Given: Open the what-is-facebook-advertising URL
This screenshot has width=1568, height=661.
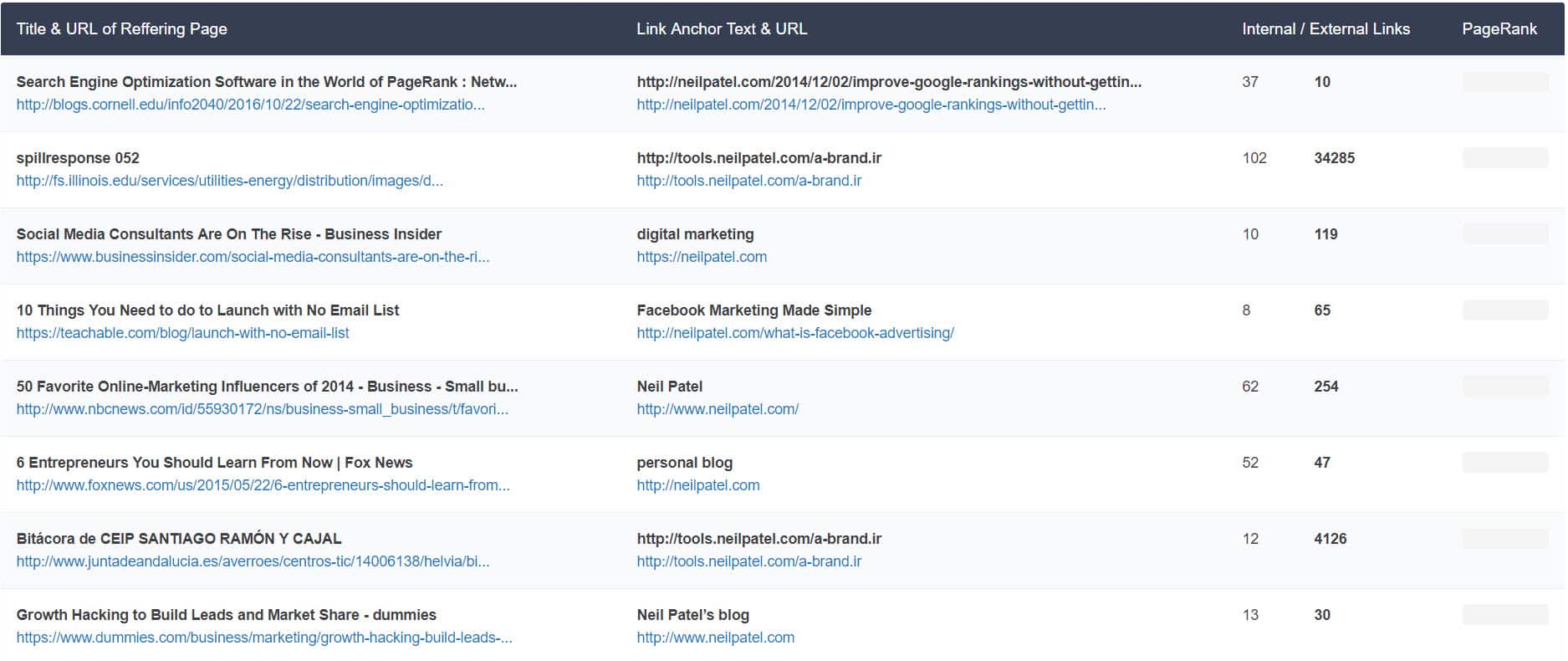Looking at the screenshot, I should pos(795,333).
